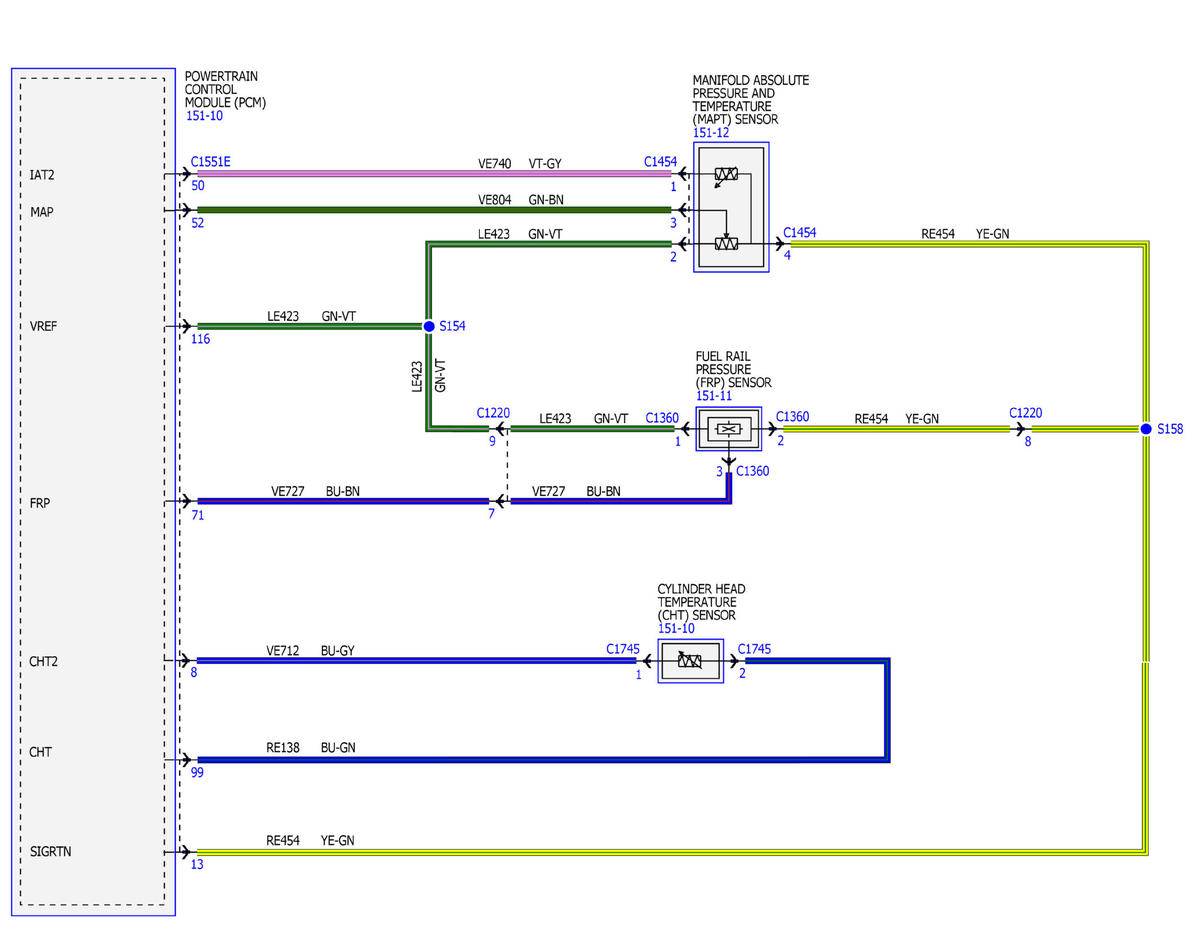Select the IAT2 pin label
The height and width of the screenshot is (927, 1200).
point(42,175)
